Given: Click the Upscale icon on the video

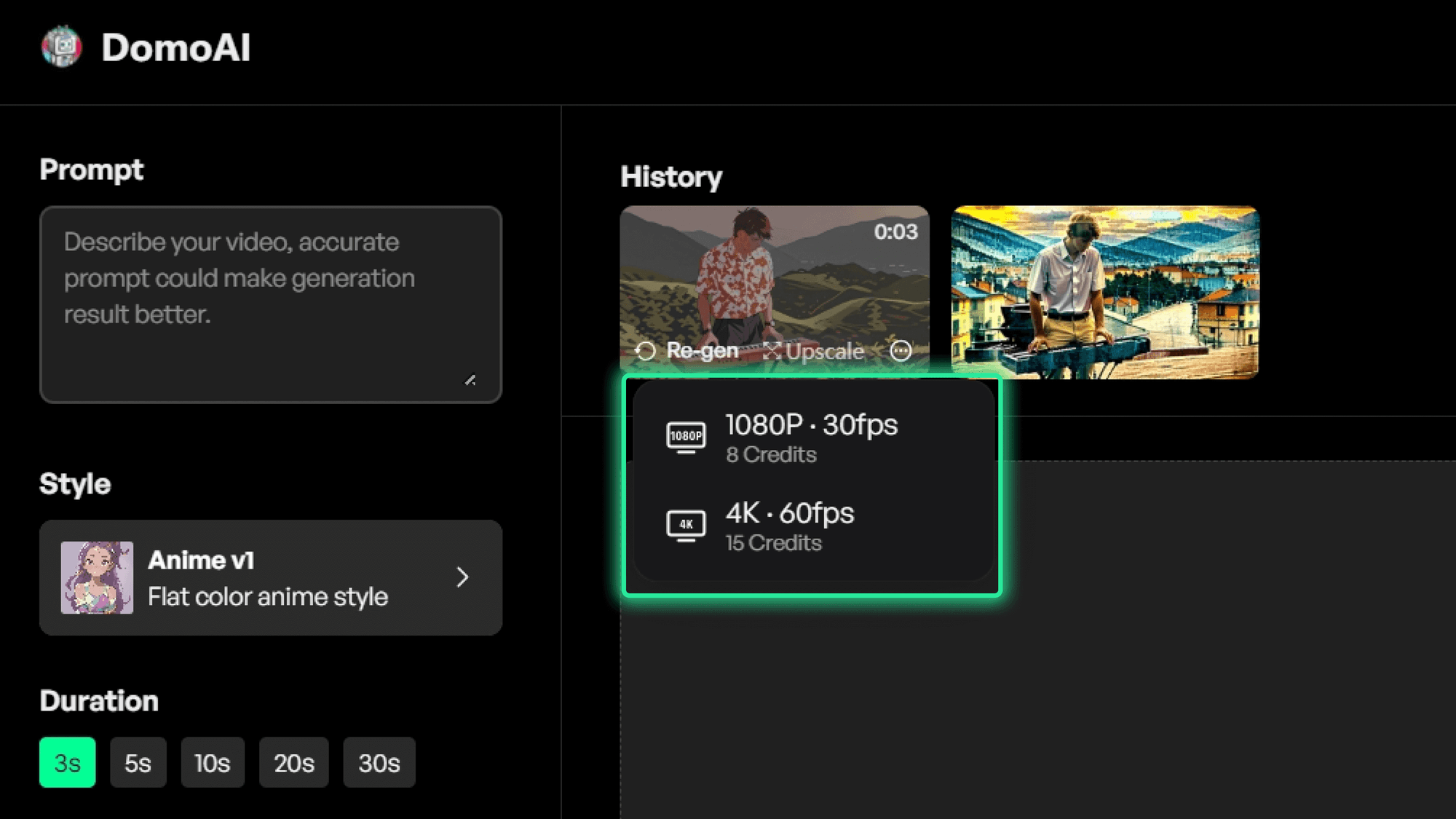Looking at the screenshot, I should [x=773, y=351].
